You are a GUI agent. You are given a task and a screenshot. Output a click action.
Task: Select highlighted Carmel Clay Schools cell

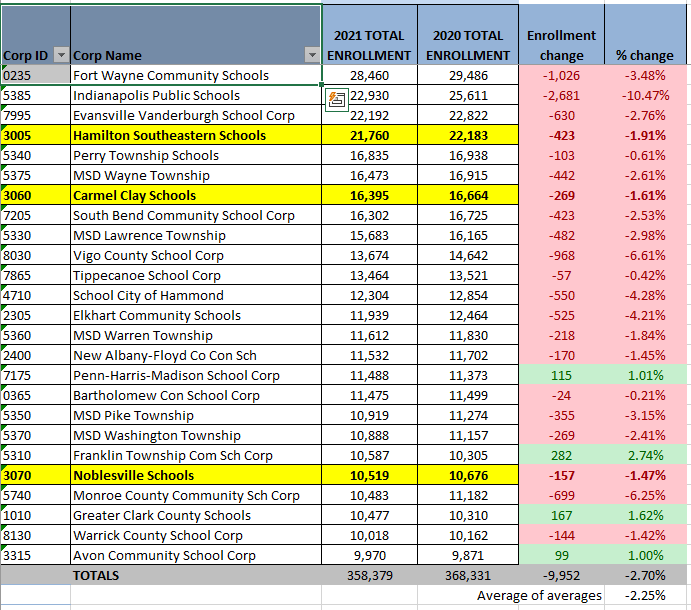click(x=196, y=195)
